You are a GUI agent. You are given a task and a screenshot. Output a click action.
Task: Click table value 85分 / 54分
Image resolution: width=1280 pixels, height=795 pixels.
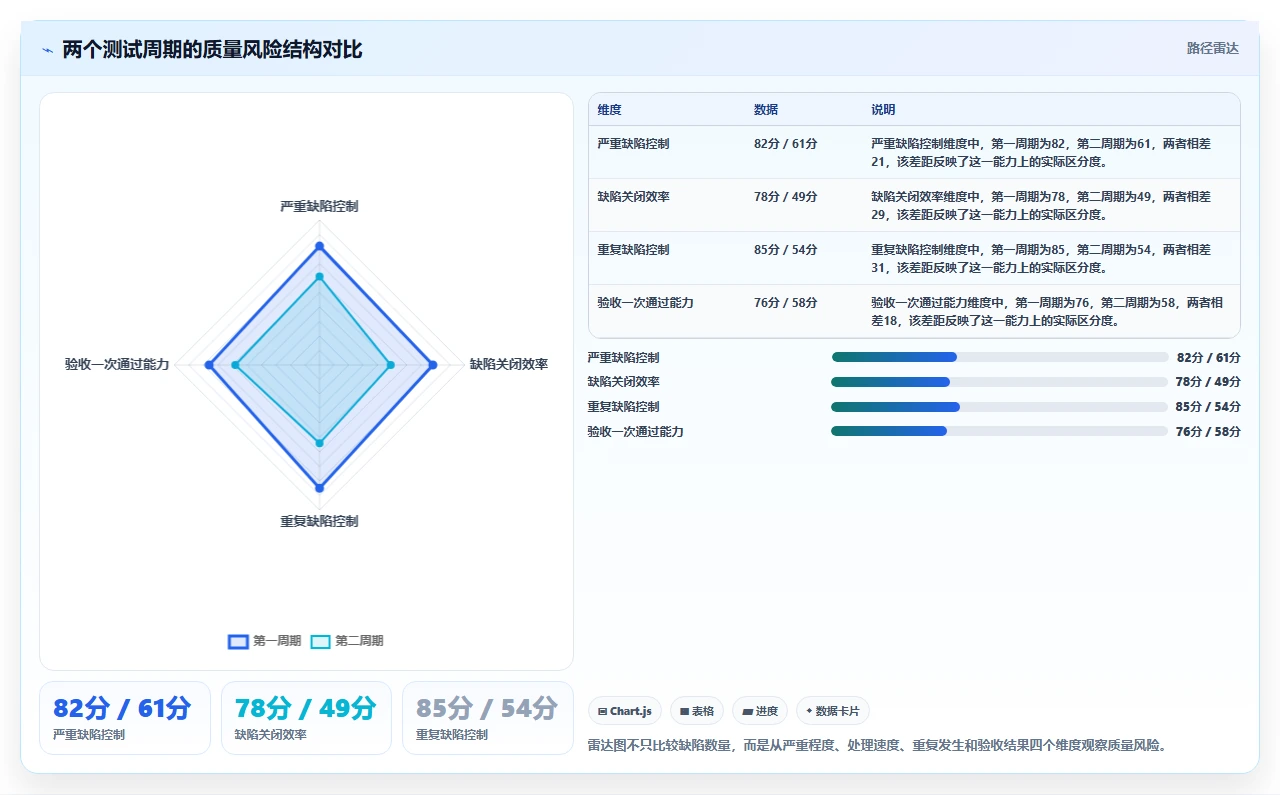pos(786,250)
